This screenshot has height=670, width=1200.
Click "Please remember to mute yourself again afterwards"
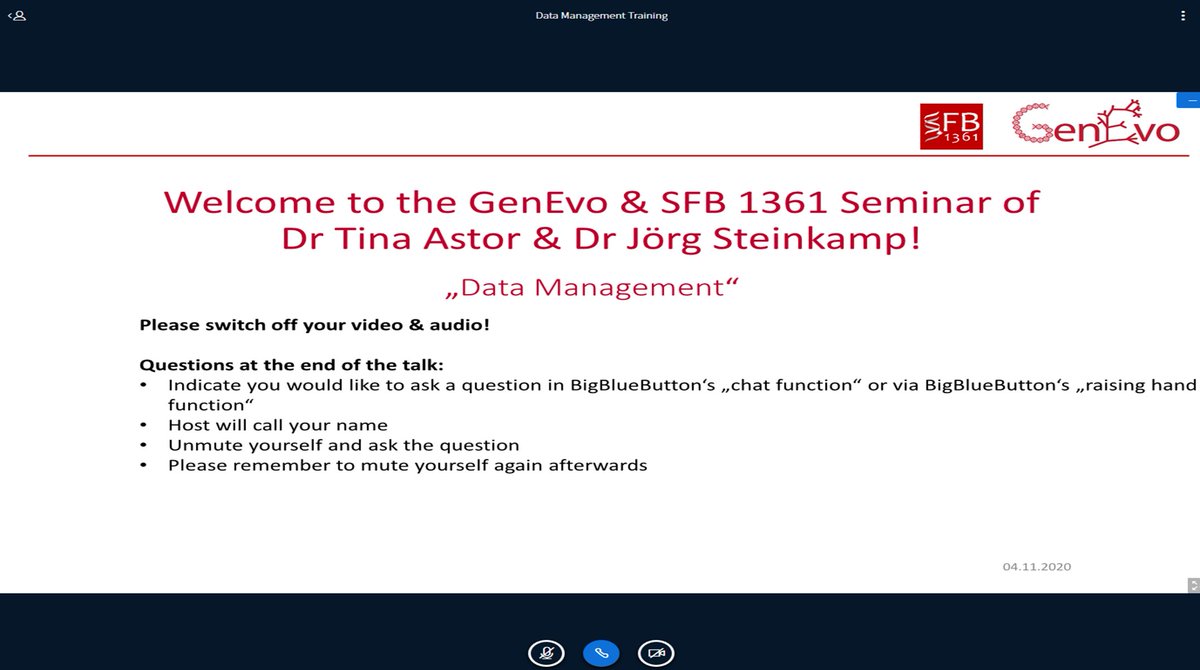(x=407, y=465)
